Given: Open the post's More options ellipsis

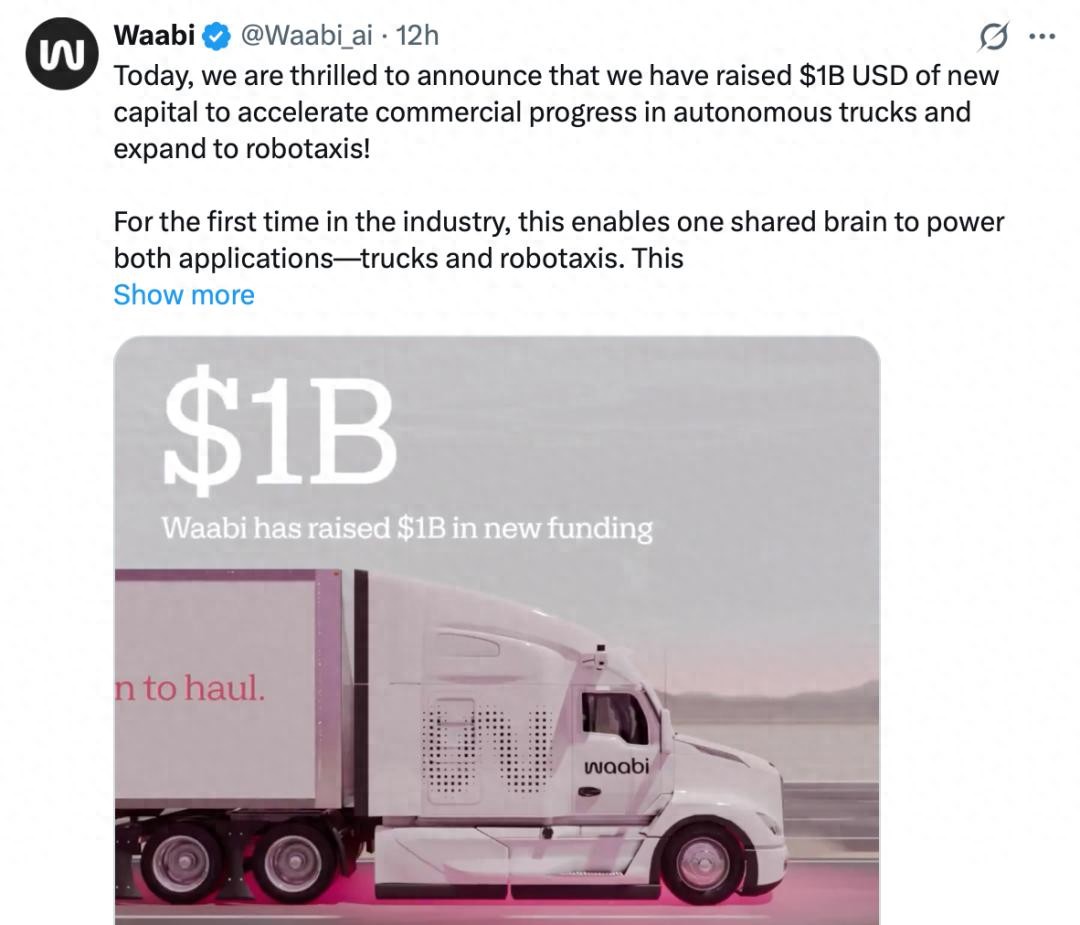Looking at the screenshot, I should tap(1042, 36).
